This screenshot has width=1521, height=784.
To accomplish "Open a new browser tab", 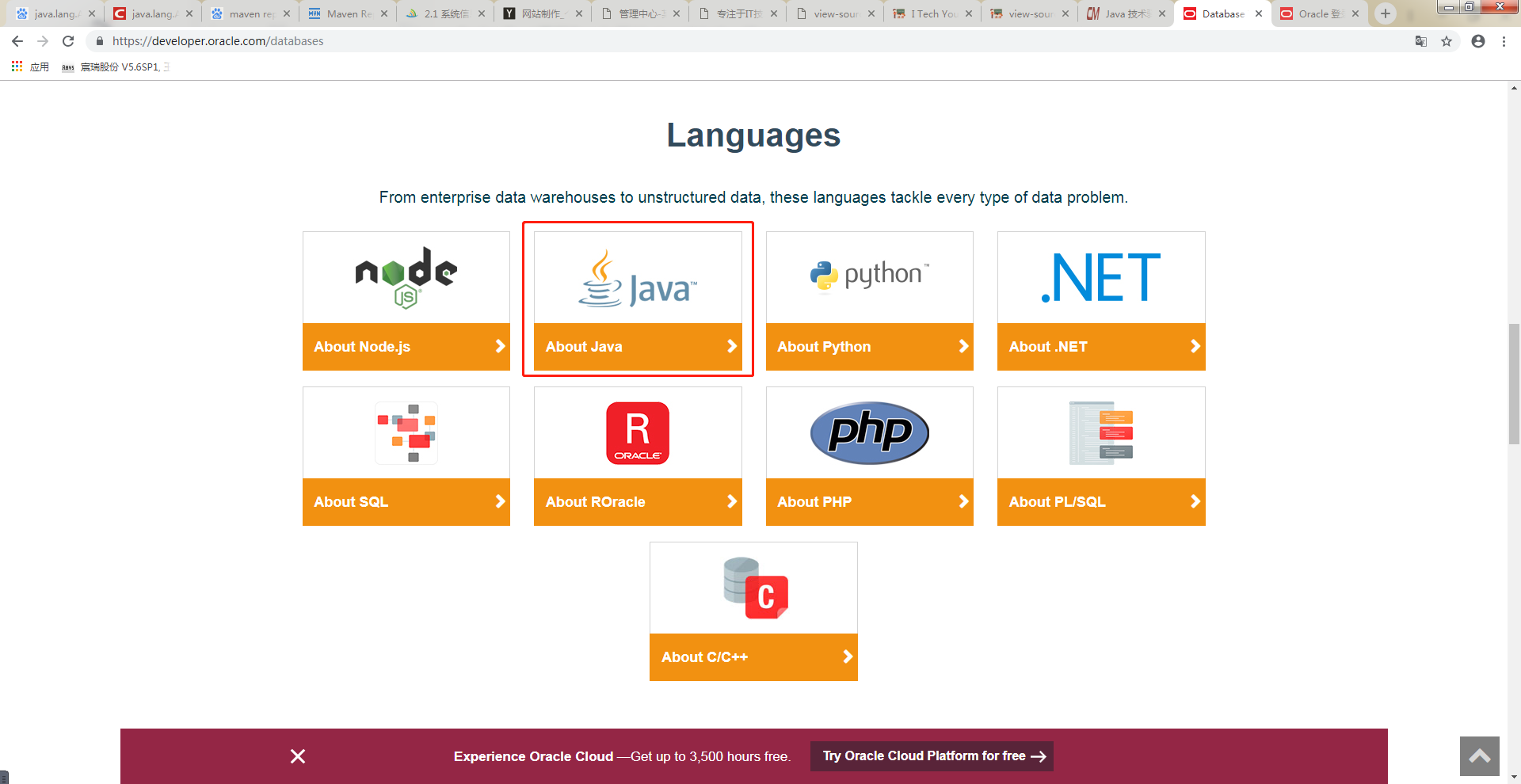I will [x=1386, y=13].
